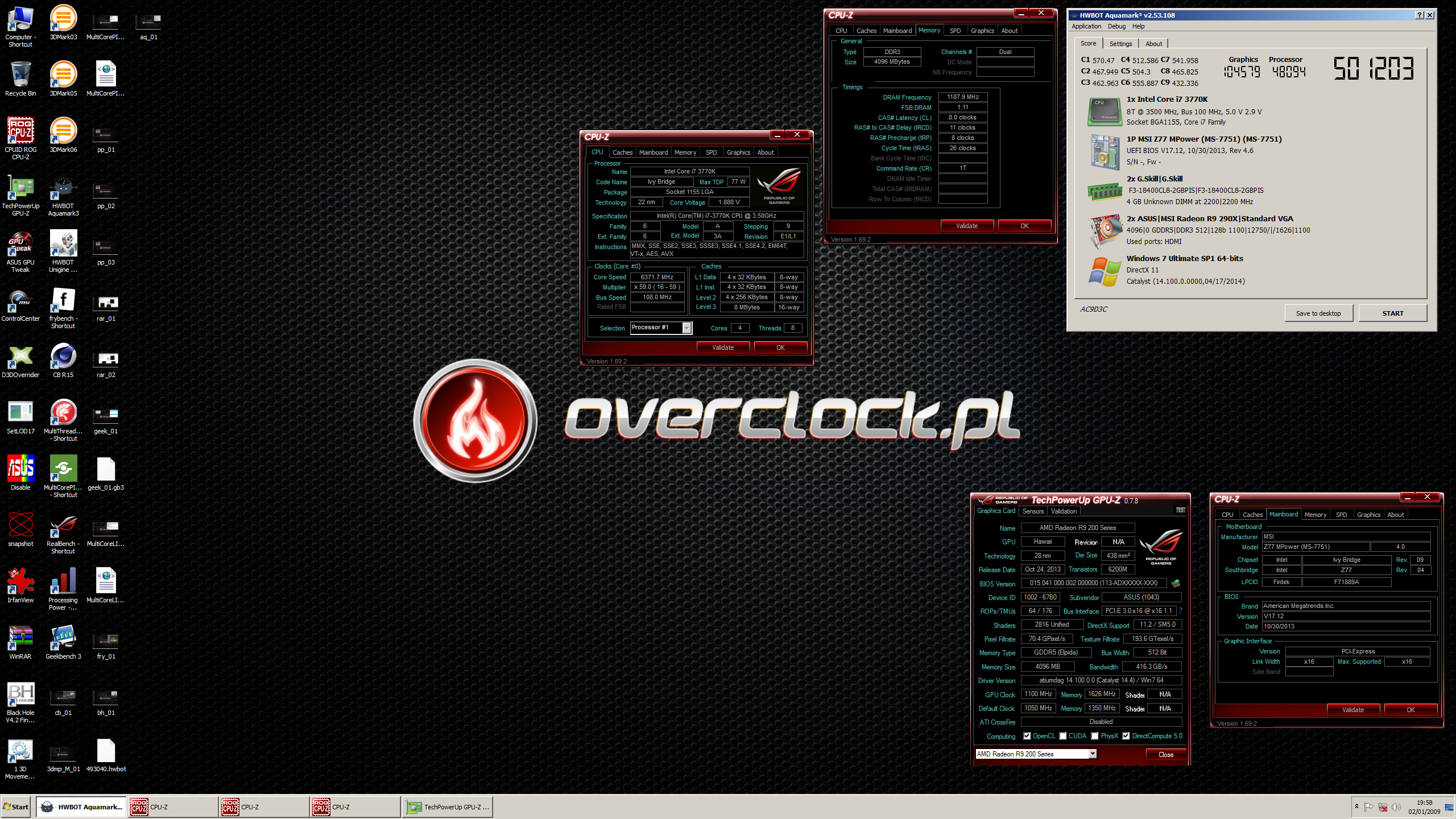Launch TechPowerUp GPU-Z desktop icon
Image resolution: width=1456 pixels, height=819 pixels.
click(20, 195)
